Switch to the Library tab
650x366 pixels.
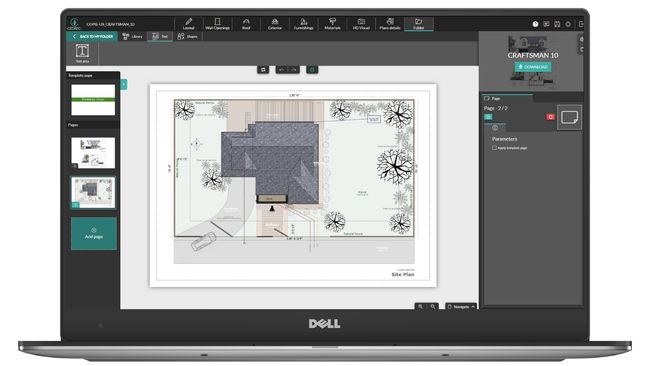(132, 36)
